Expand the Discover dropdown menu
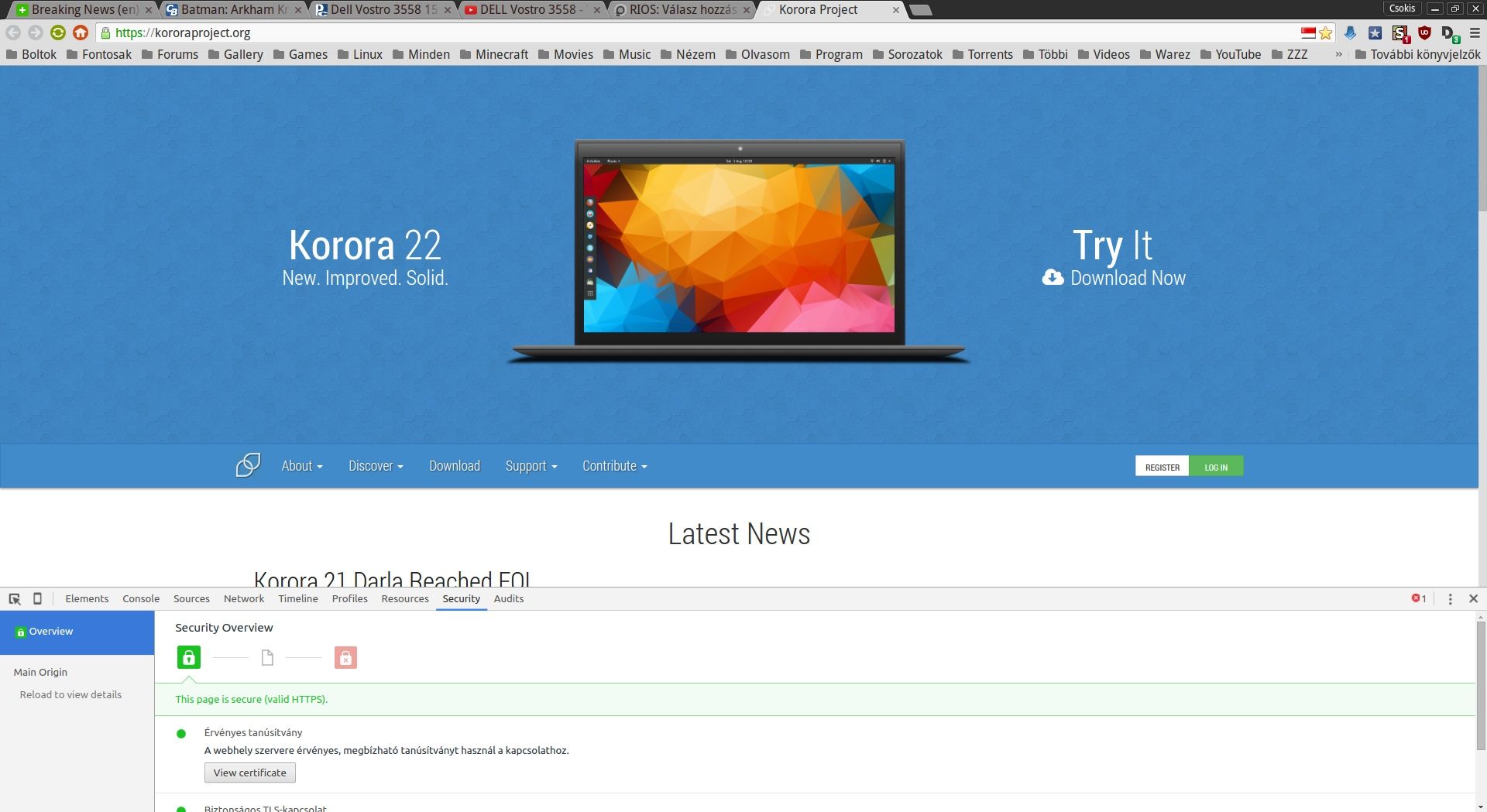The image size is (1487, 812). (376, 466)
